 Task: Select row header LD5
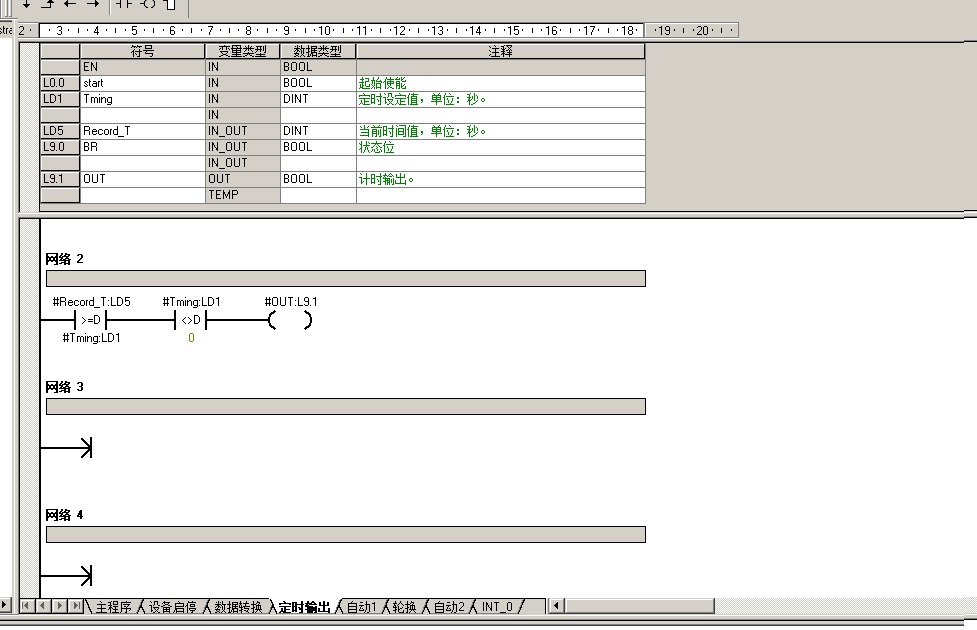click(x=60, y=131)
